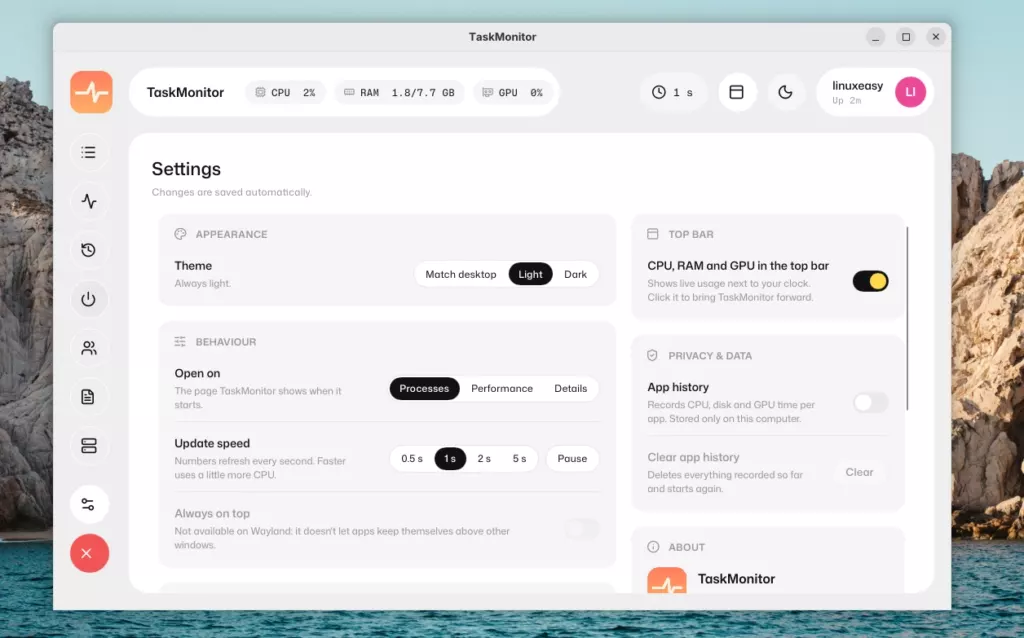The height and width of the screenshot is (638, 1024).
Task: Click the red X button in sidebar
Action: [x=89, y=553]
